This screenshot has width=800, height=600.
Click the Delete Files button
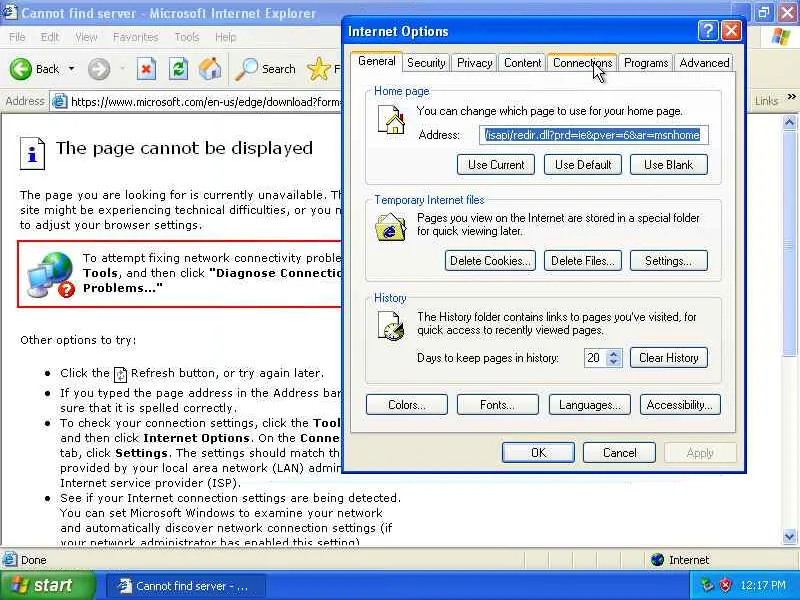coord(583,261)
